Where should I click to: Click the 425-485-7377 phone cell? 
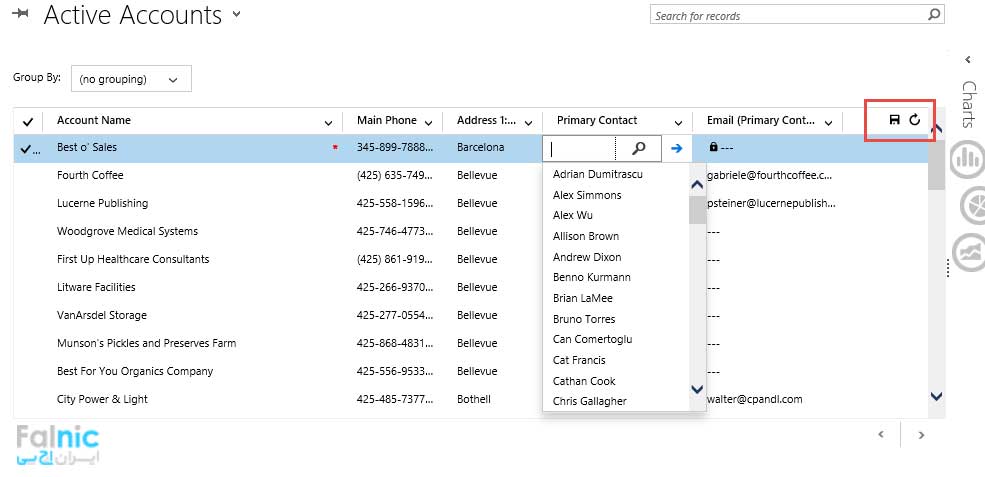coord(395,399)
